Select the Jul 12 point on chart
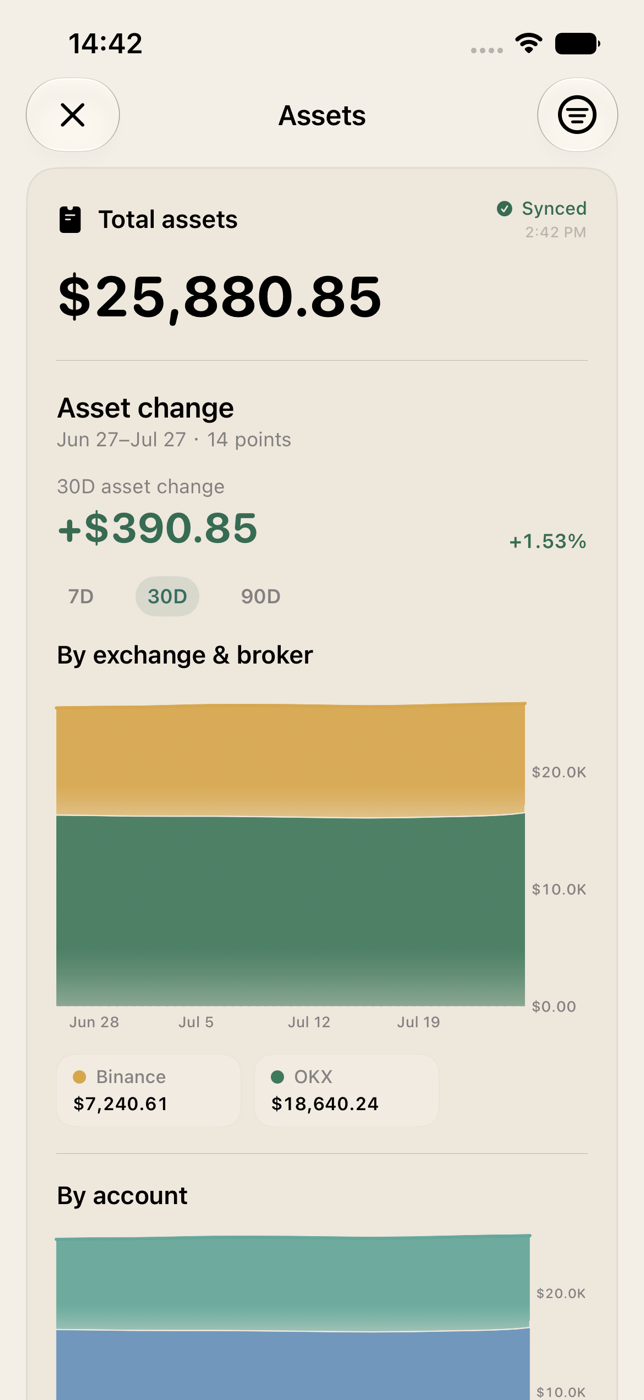The height and width of the screenshot is (1400, 644). [309, 1022]
